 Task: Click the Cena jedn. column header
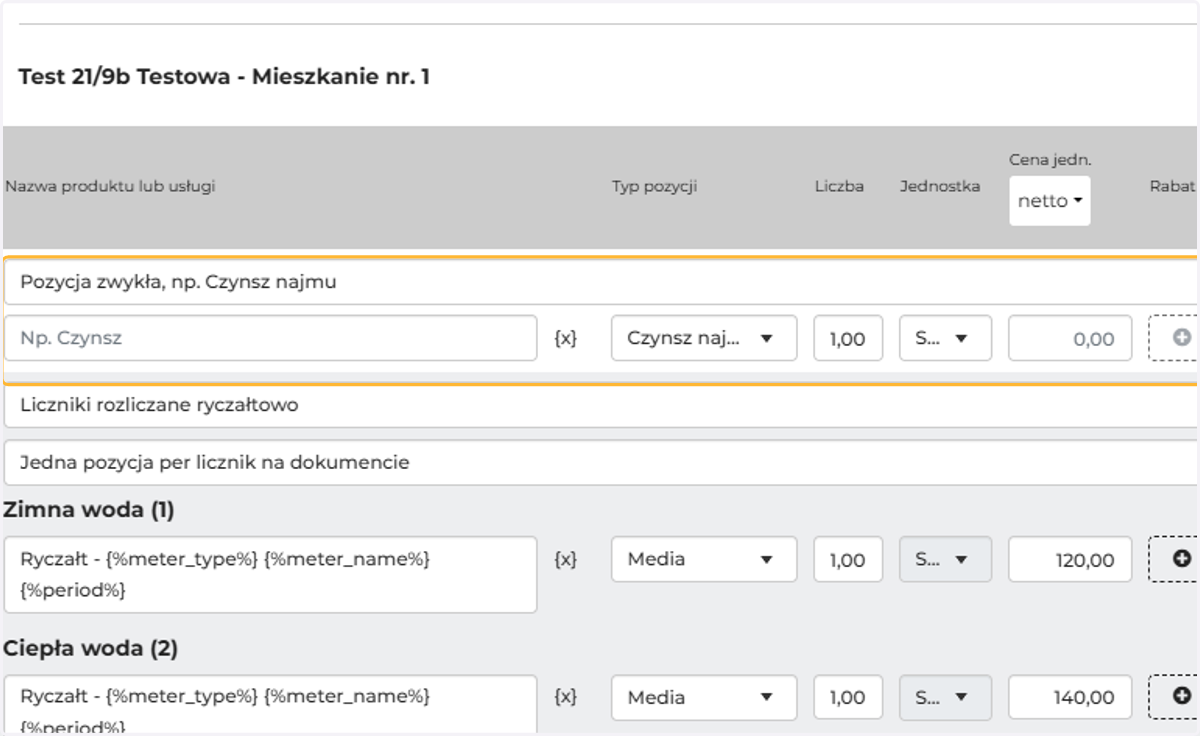[x=1049, y=159]
